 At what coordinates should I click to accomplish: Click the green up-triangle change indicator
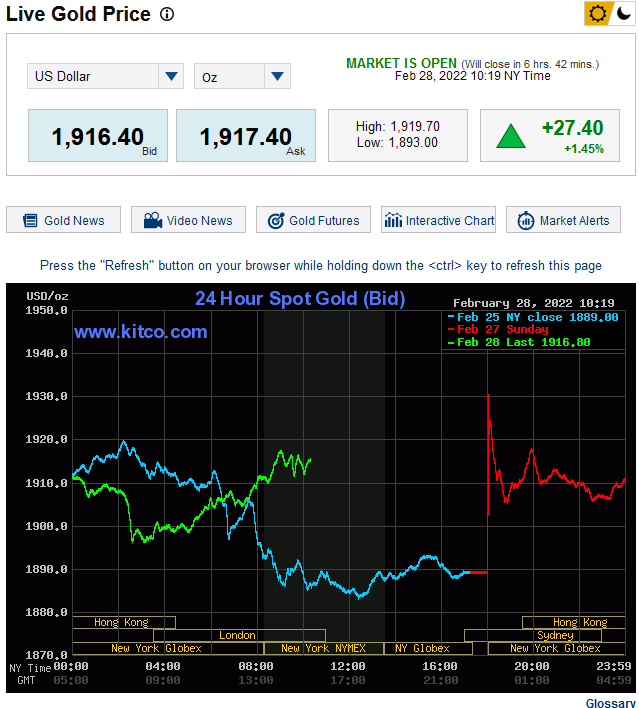[511, 136]
